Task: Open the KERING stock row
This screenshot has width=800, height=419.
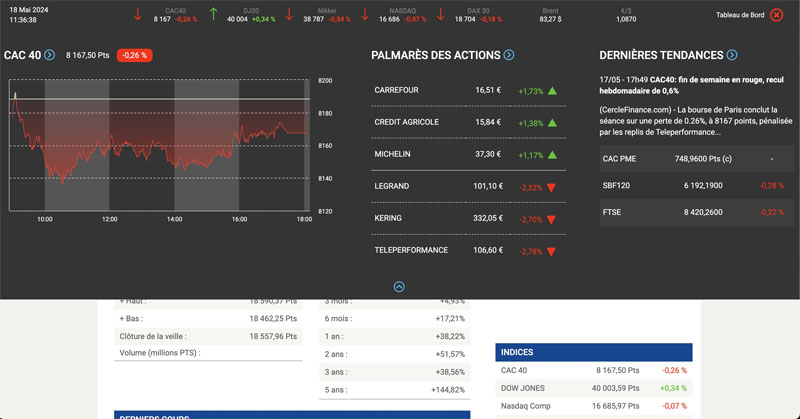Action: [468, 218]
